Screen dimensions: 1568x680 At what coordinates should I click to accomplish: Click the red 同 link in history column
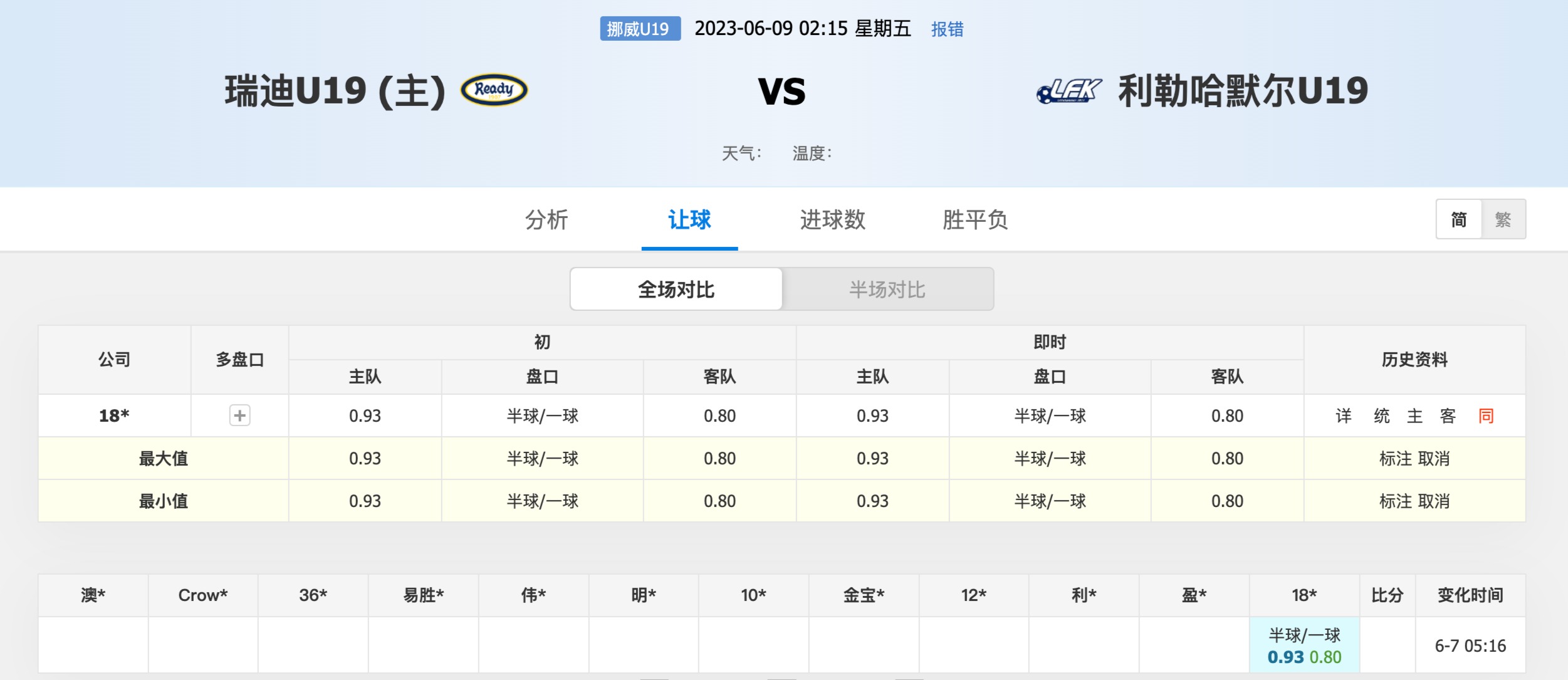pyautogui.click(x=1486, y=416)
